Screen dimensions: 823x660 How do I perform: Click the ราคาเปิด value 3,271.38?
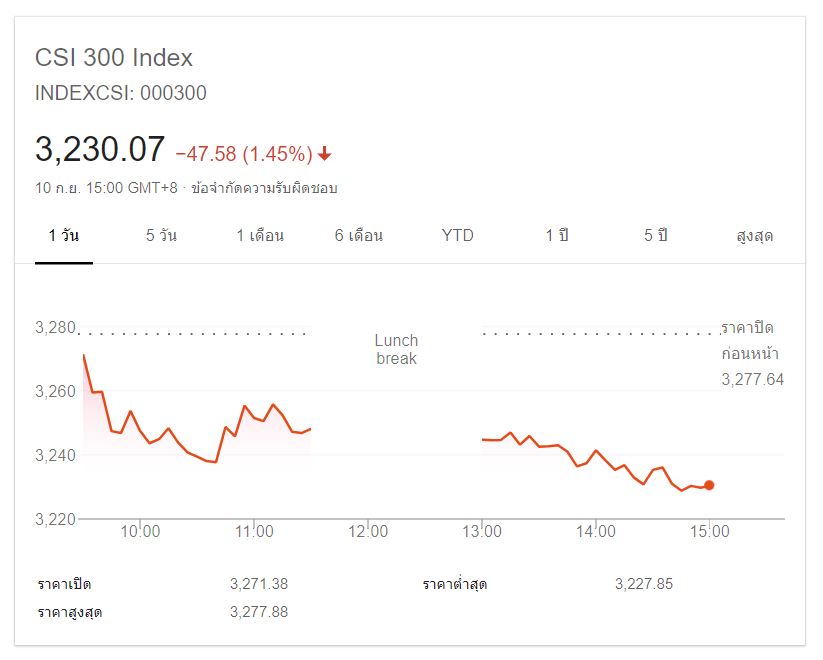pos(259,584)
